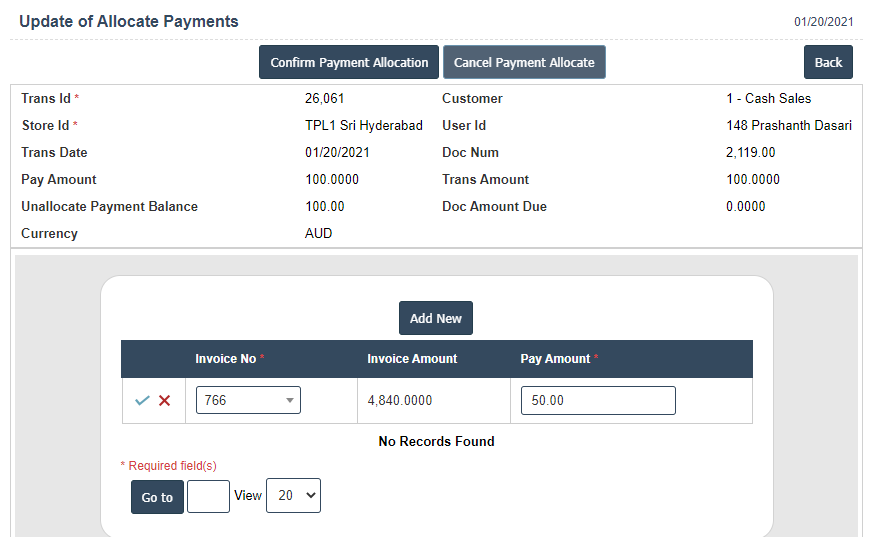
Task: Click the date 01/20/2021 in the header
Action: (823, 22)
